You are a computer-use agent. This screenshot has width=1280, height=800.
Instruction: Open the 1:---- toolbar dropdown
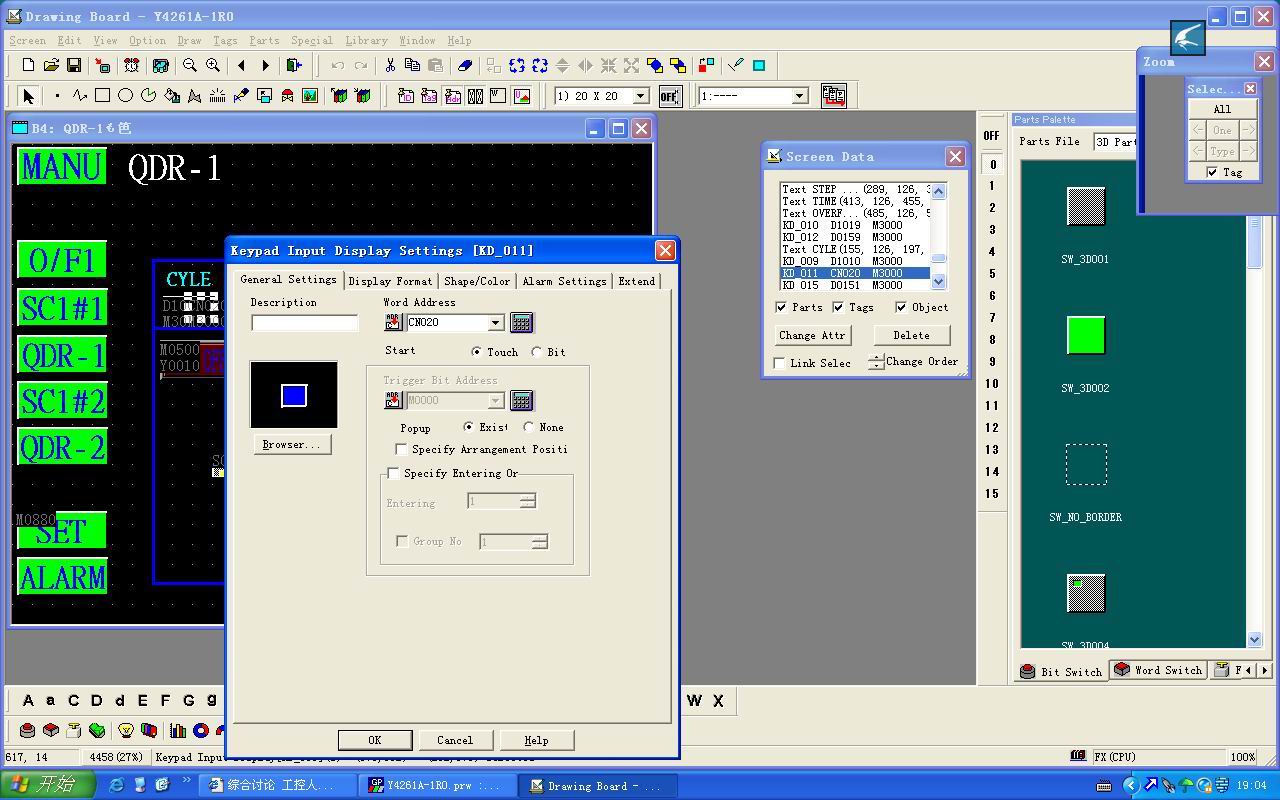pos(799,96)
